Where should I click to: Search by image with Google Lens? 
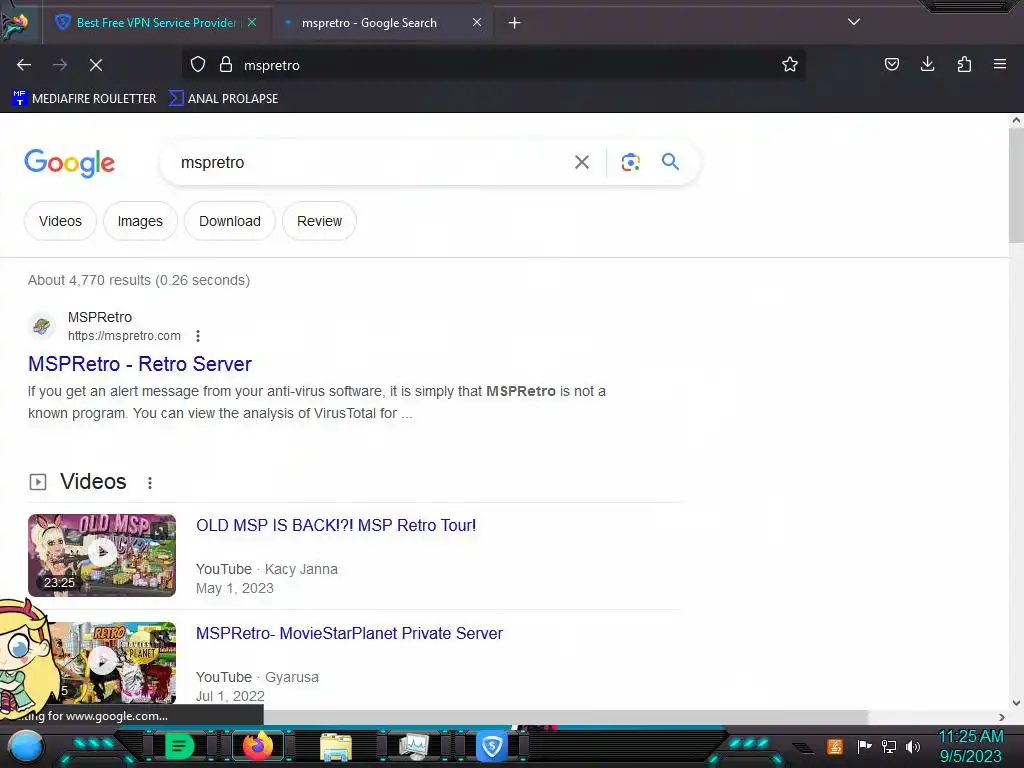[630, 162]
